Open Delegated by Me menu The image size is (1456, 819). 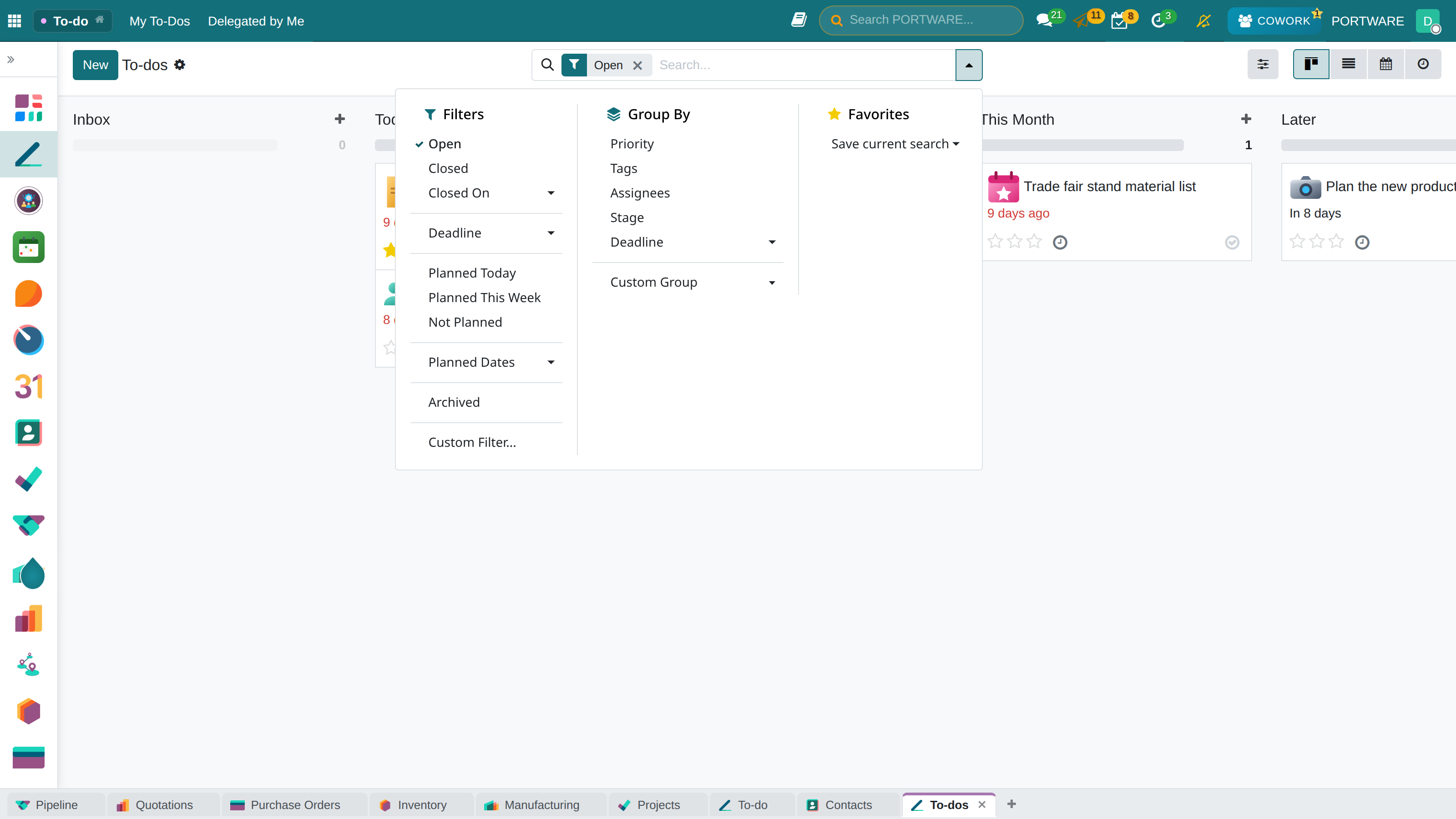256,21
